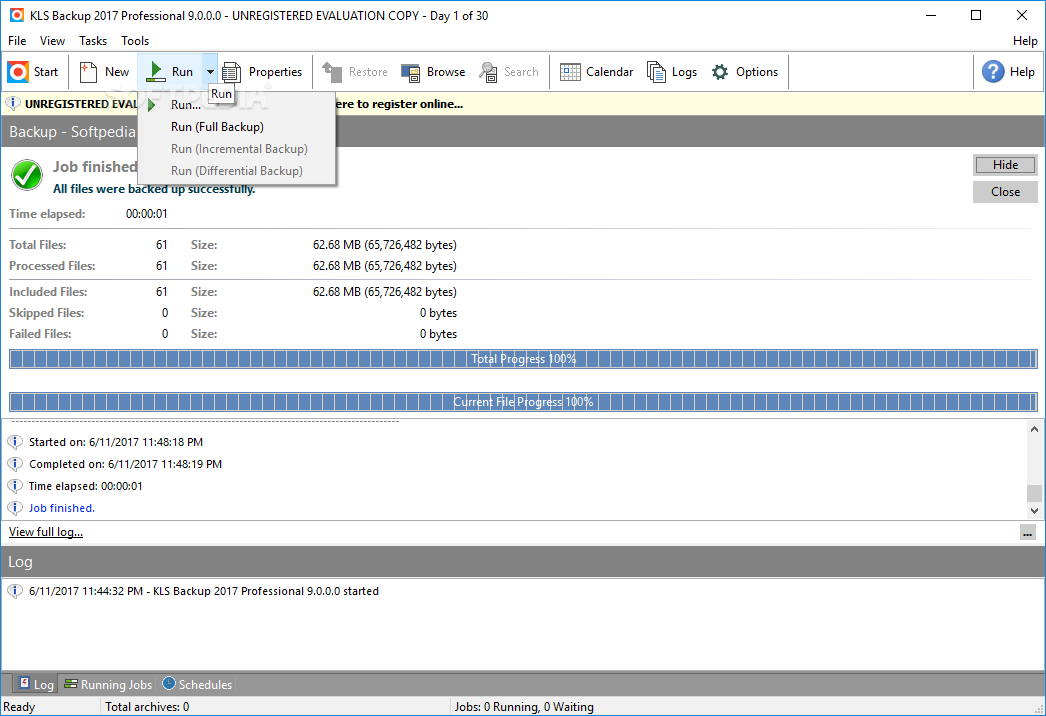Viewport: 1046px width, 716px height.
Task: Click the Start toolbar icon
Action: coord(18,71)
